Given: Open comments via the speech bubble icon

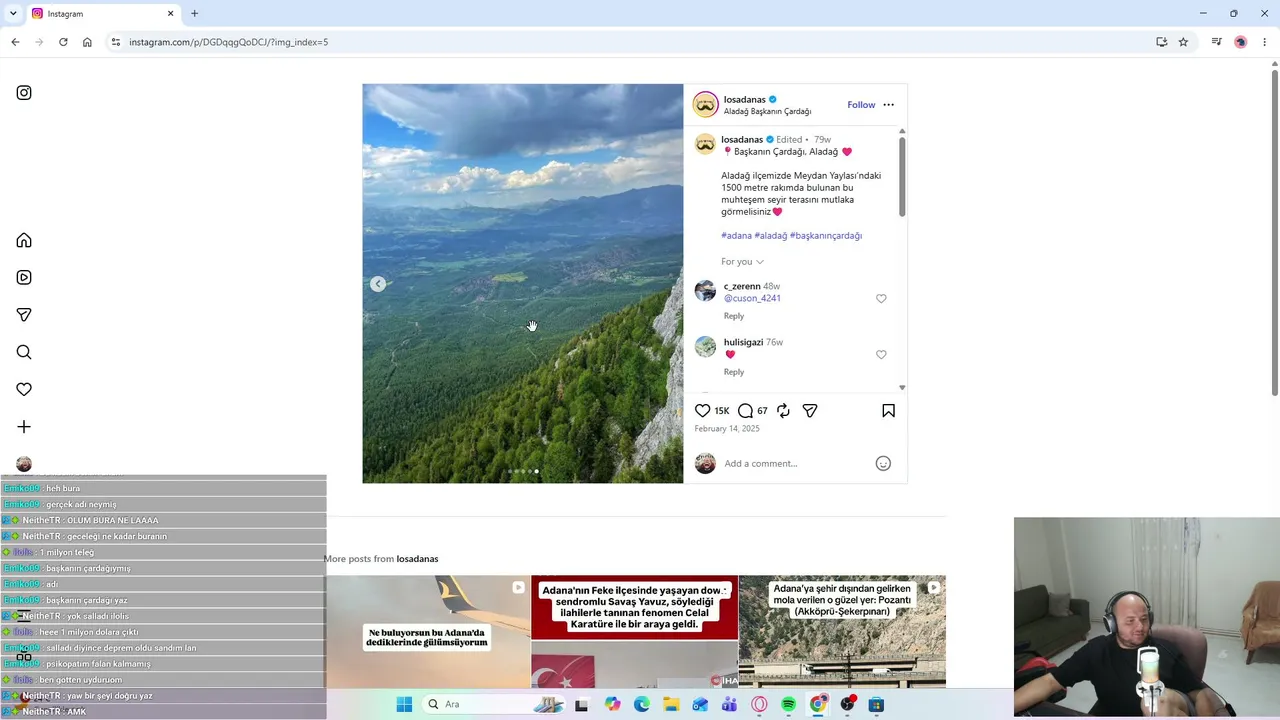Looking at the screenshot, I should pos(745,411).
